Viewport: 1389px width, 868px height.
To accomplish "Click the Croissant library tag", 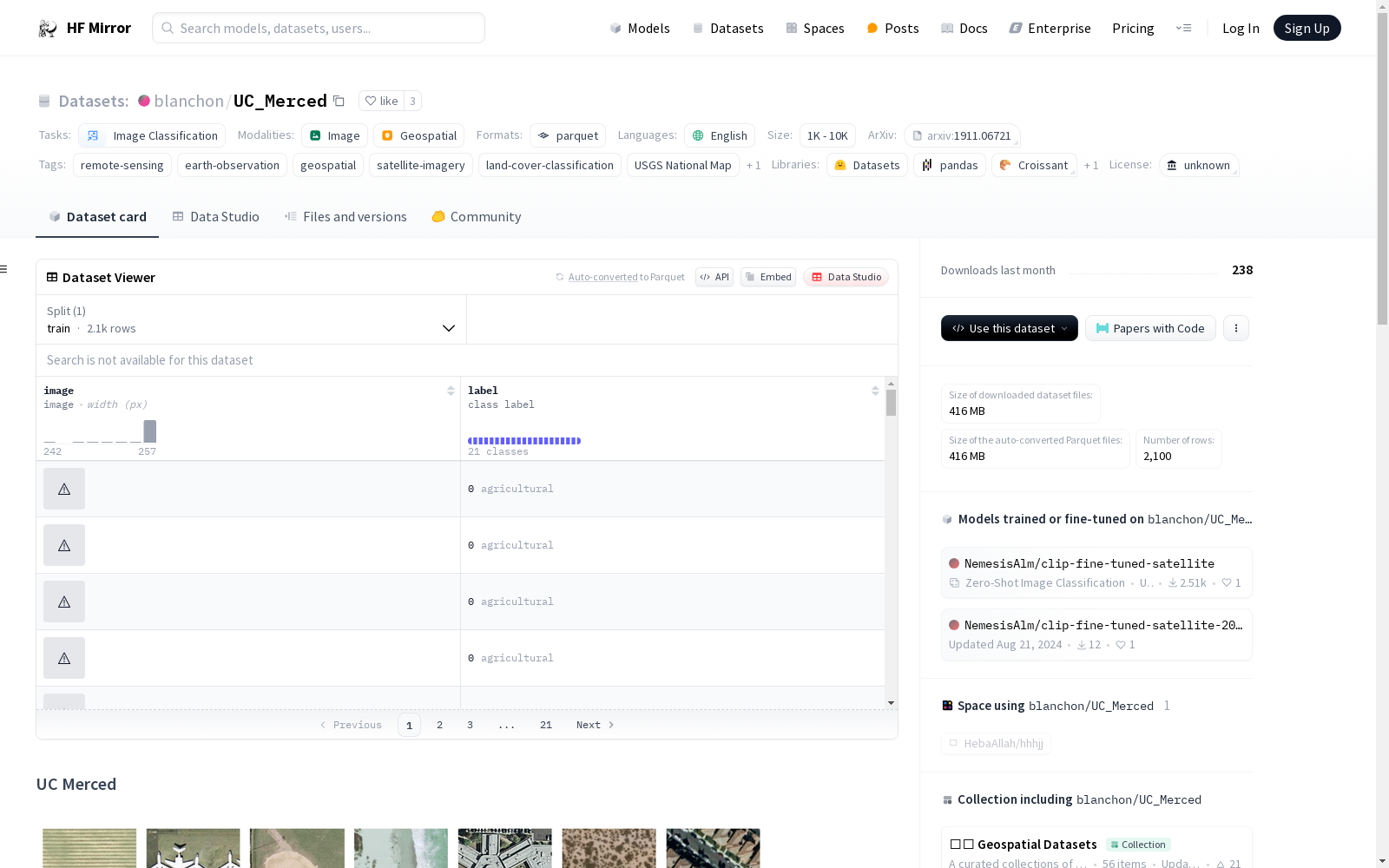I will pos(1034,165).
